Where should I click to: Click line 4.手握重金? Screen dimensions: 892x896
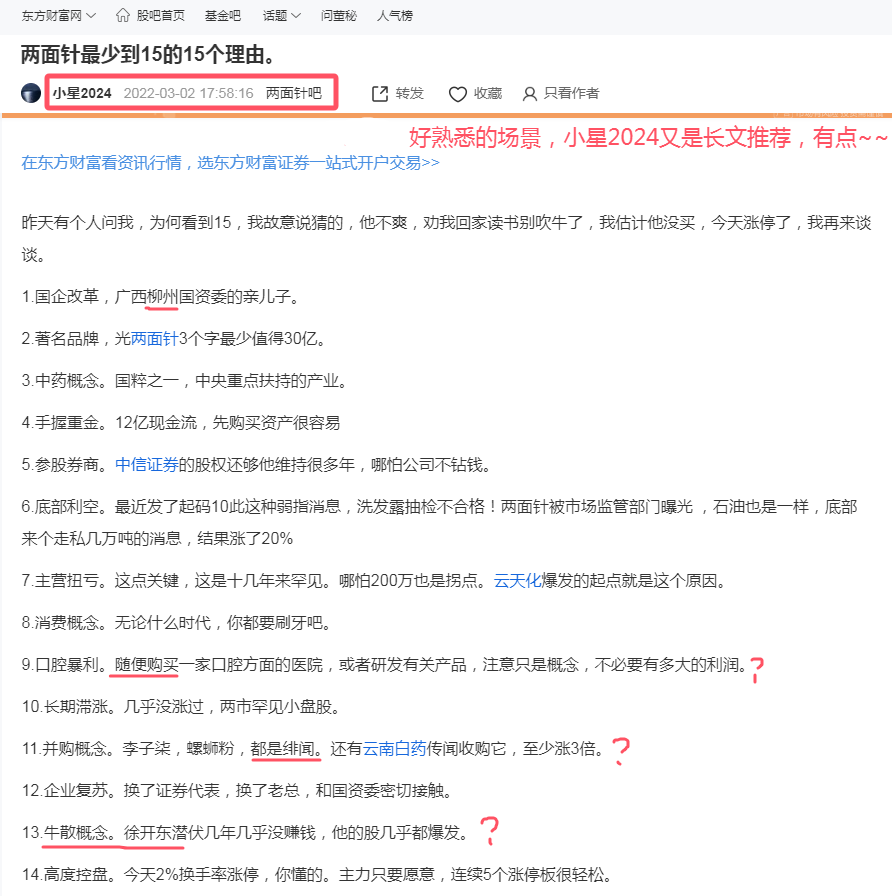point(181,423)
